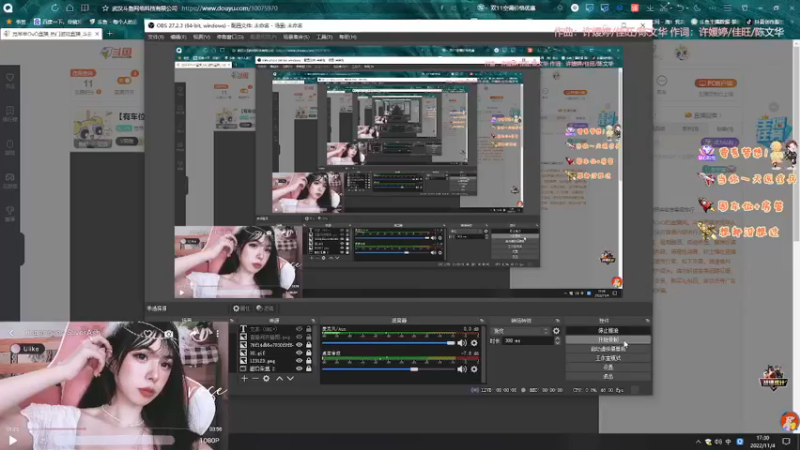Open source properties gear in the sources toolbar
The width and height of the screenshot is (800, 450).
pos(266,379)
